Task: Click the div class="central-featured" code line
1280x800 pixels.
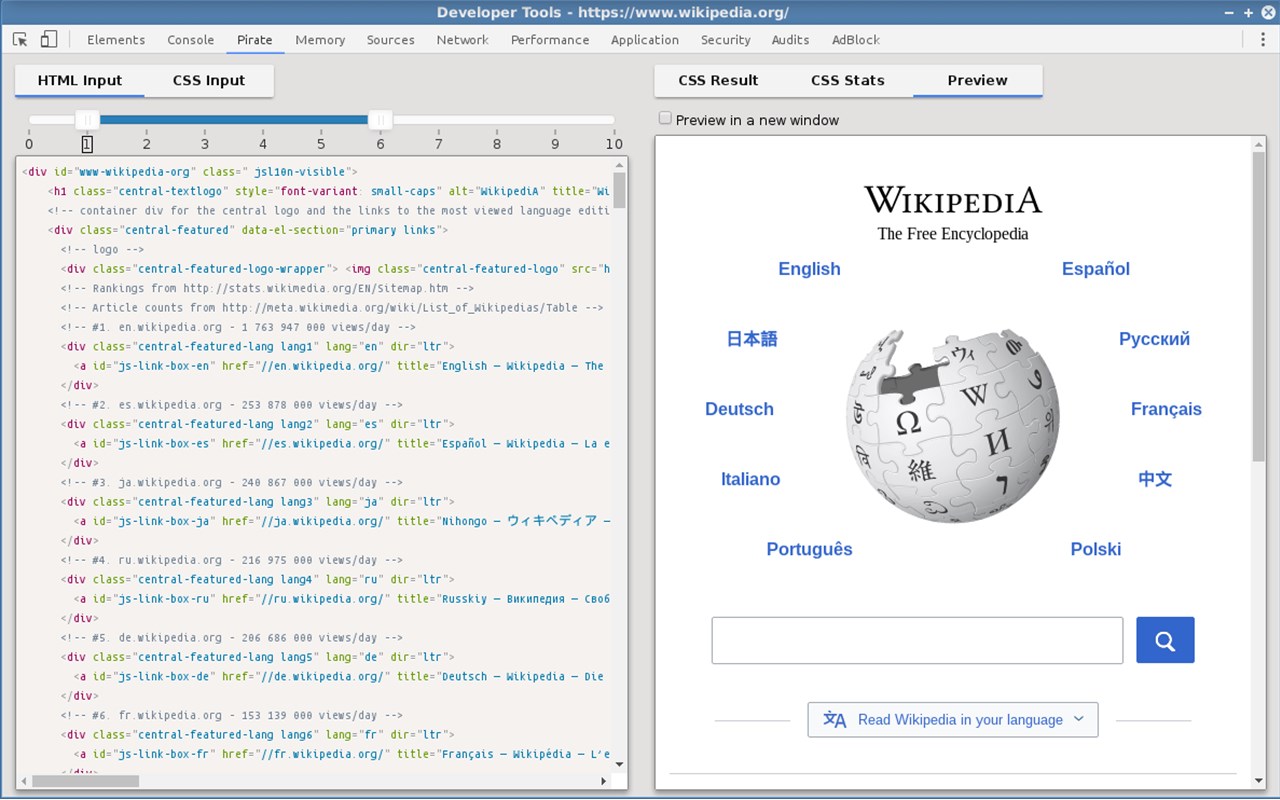Action: (251, 230)
